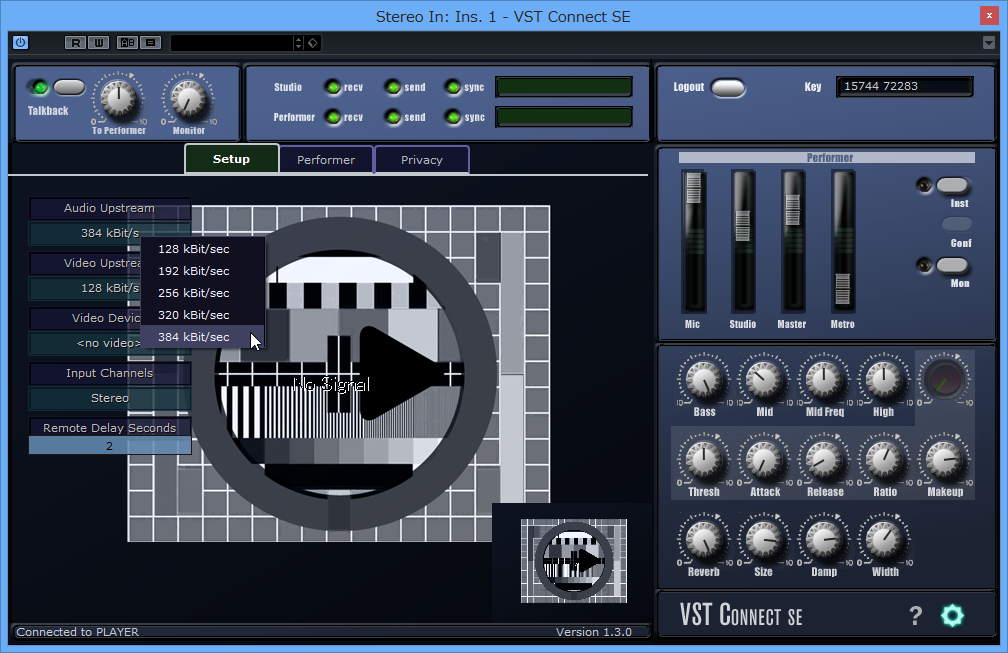
Task: Select 192 kBit/sec from the list
Action: [x=202, y=271]
